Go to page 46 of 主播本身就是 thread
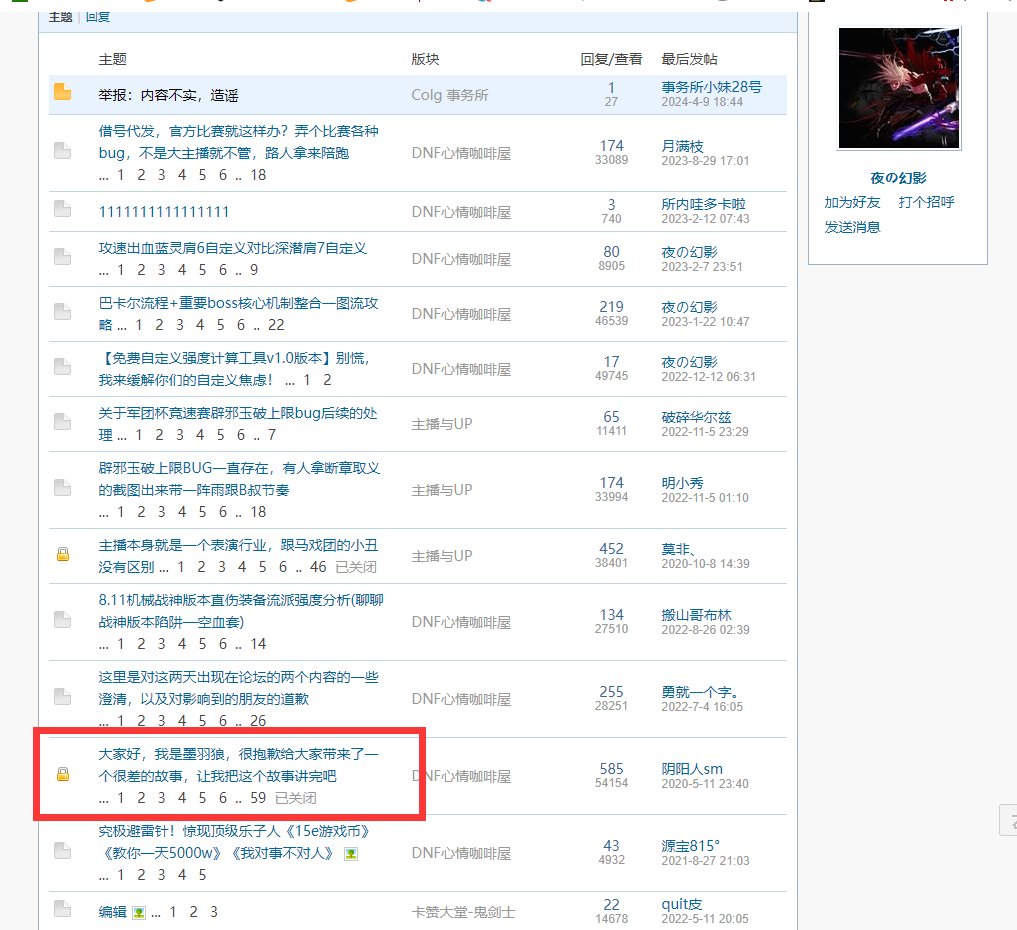This screenshot has height=930, width=1017. [318, 567]
